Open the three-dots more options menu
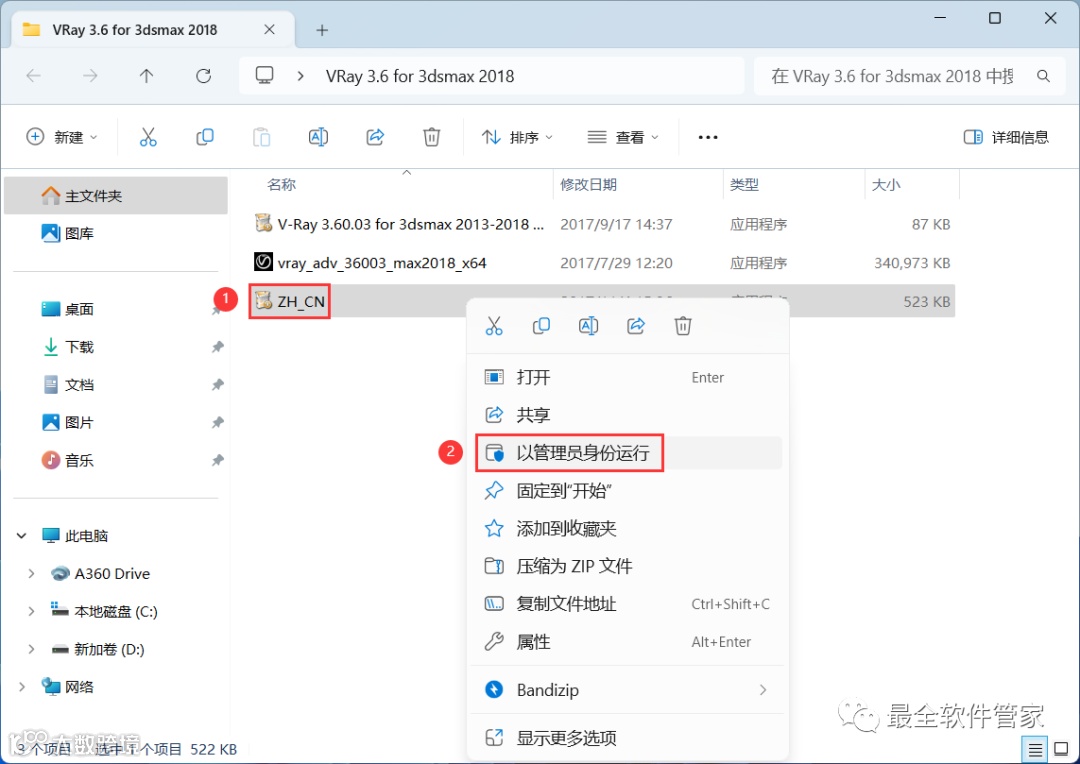Screen dimensions: 1080x764 coord(708,137)
